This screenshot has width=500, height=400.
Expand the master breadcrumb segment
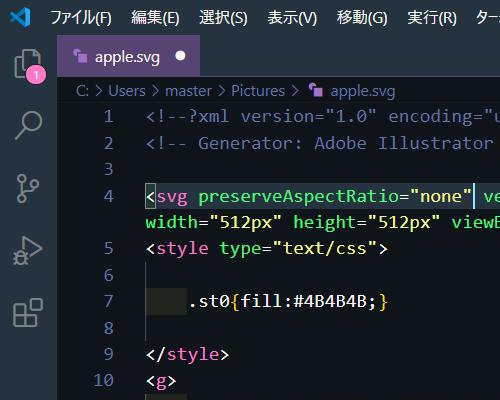(188, 91)
